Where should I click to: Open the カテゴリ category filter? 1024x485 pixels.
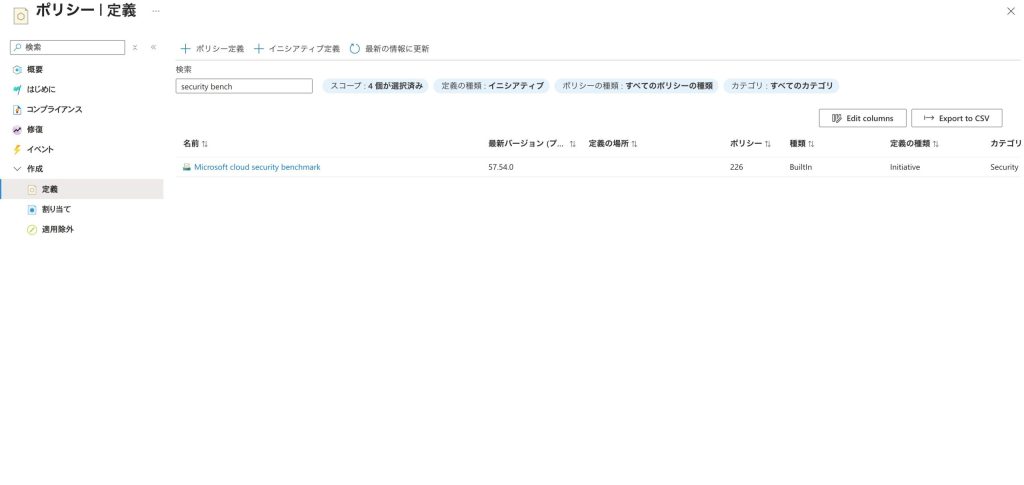tap(780, 86)
